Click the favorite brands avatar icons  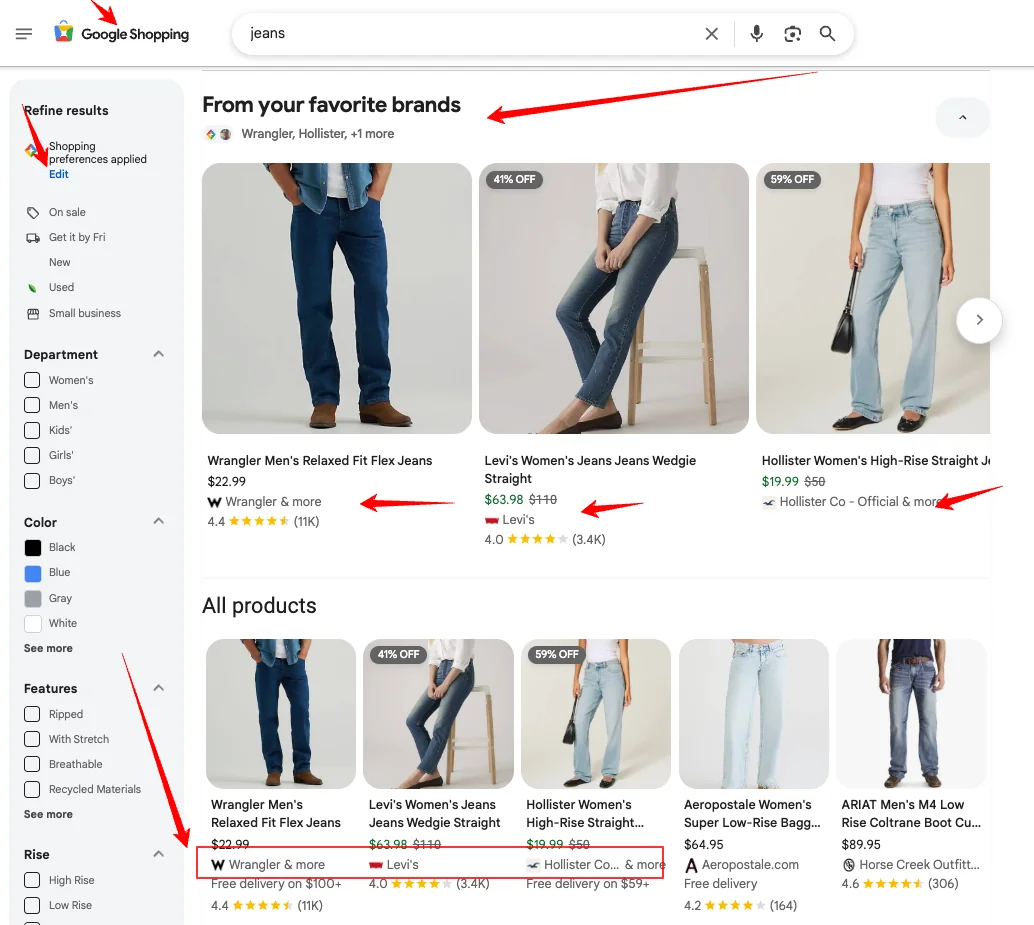click(218, 134)
